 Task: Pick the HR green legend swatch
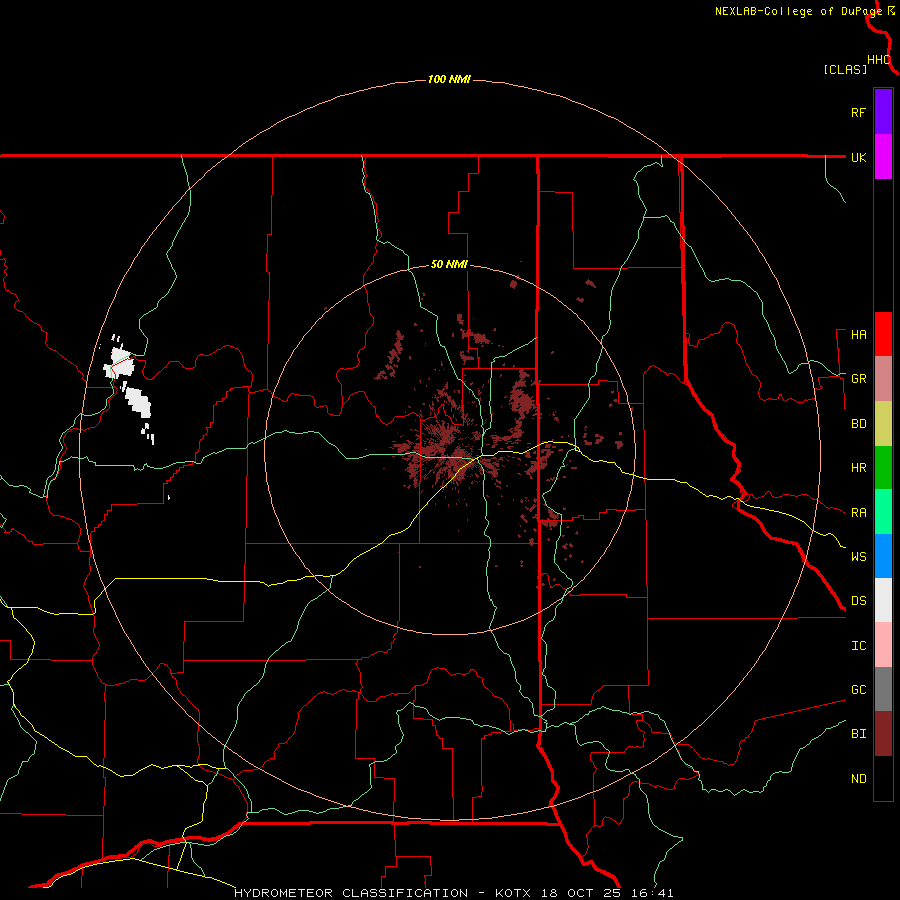(883, 468)
